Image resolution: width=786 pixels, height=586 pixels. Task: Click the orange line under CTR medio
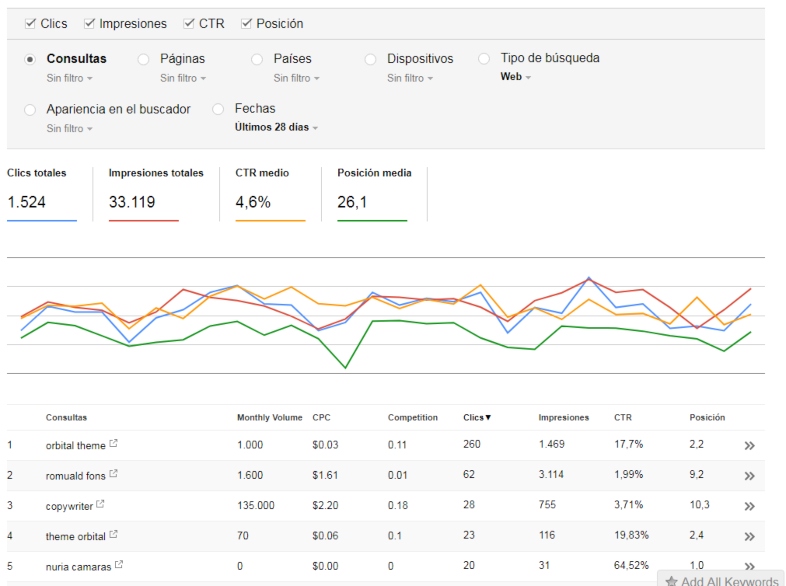[x=270, y=221]
